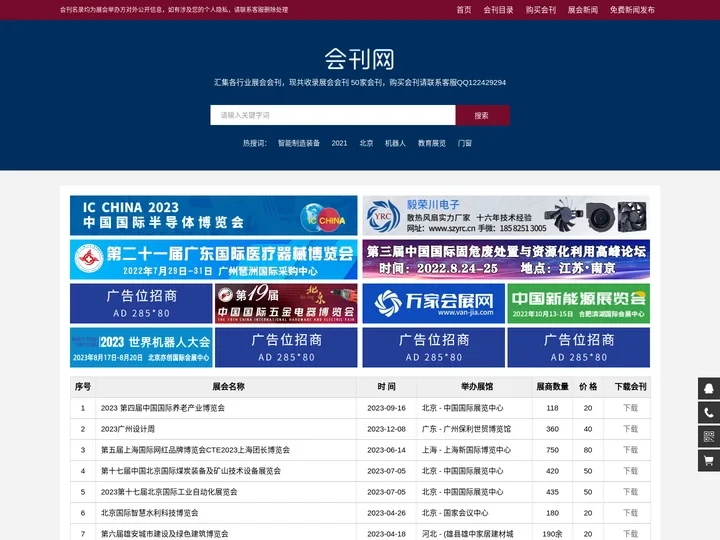The image size is (720, 540).
Task: Select hot keyword 智能制造装备
Action: [x=298, y=143]
